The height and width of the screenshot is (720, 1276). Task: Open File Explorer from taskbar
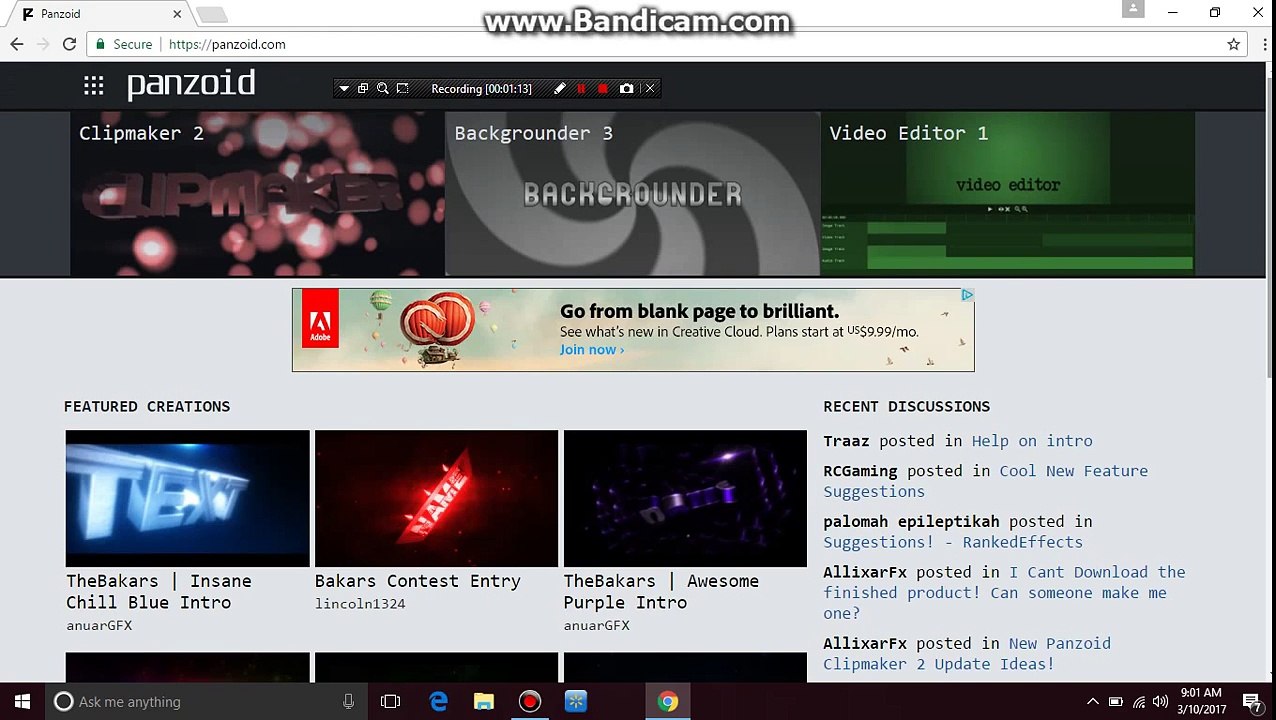(484, 702)
